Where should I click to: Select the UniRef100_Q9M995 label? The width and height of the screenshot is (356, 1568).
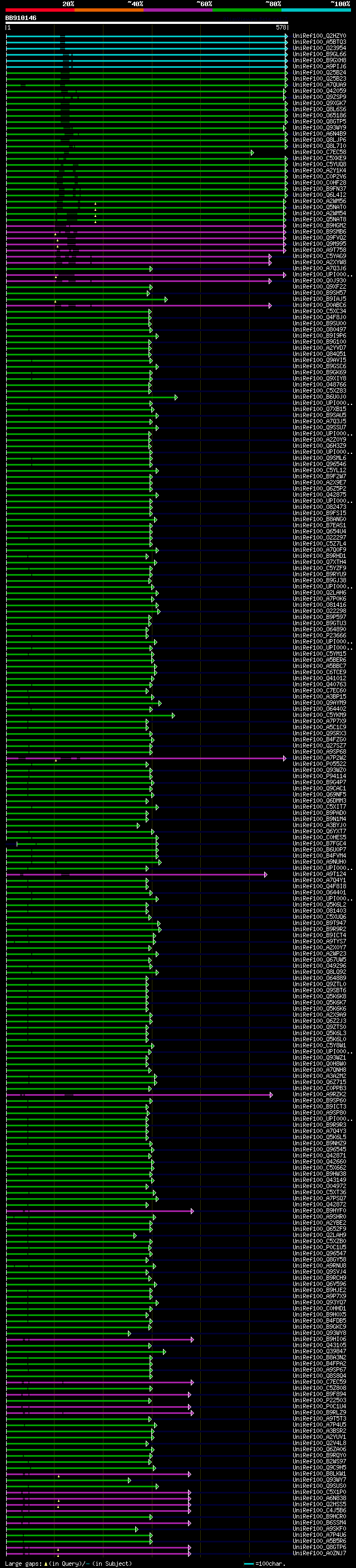[x=319, y=244]
